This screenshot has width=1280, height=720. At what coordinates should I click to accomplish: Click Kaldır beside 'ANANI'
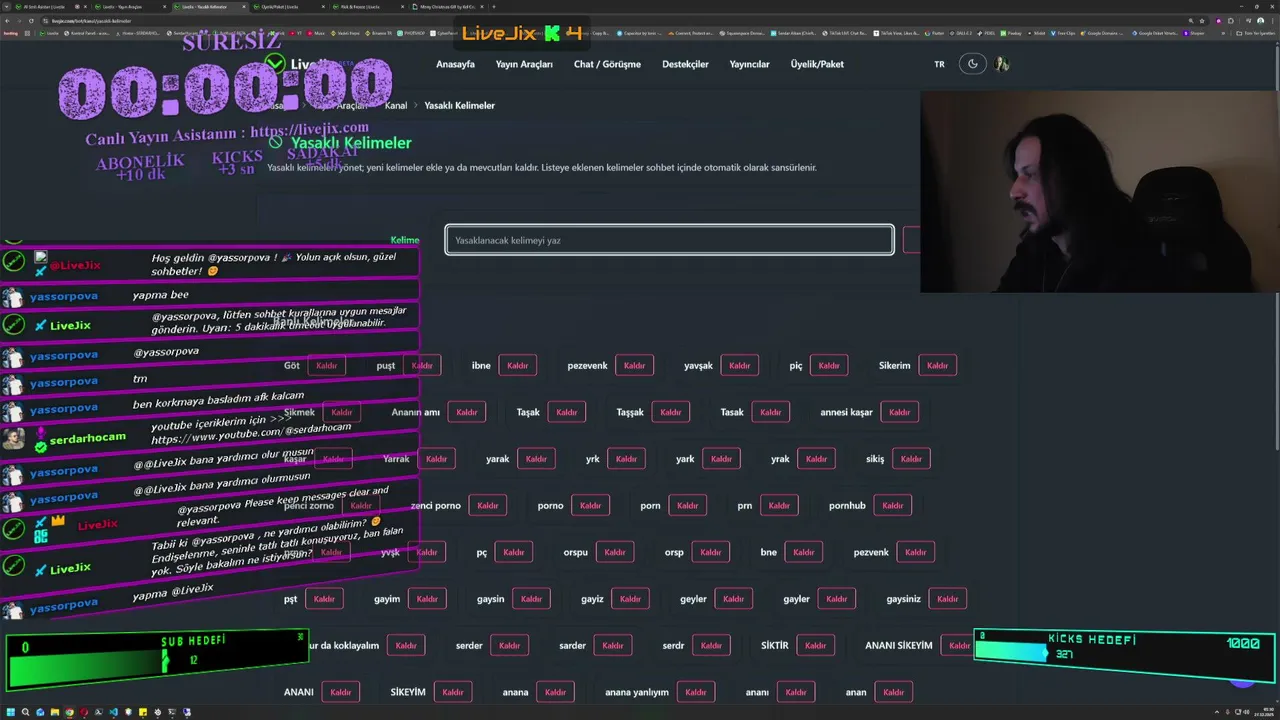coord(340,692)
